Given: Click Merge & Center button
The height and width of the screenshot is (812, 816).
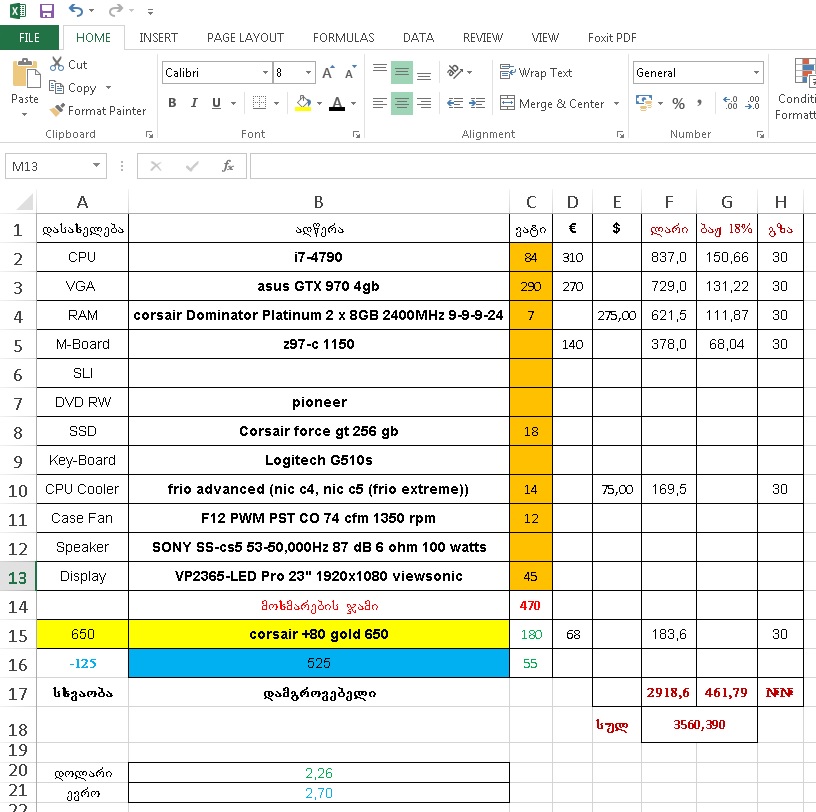Looking at the screenshot, I should (552, 103).
